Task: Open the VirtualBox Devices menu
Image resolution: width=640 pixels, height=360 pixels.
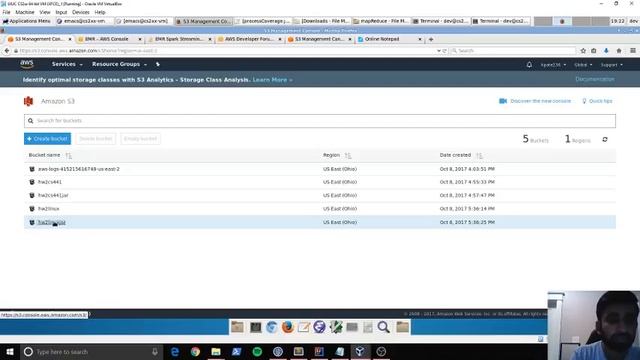Action: [x=80, y=12]
